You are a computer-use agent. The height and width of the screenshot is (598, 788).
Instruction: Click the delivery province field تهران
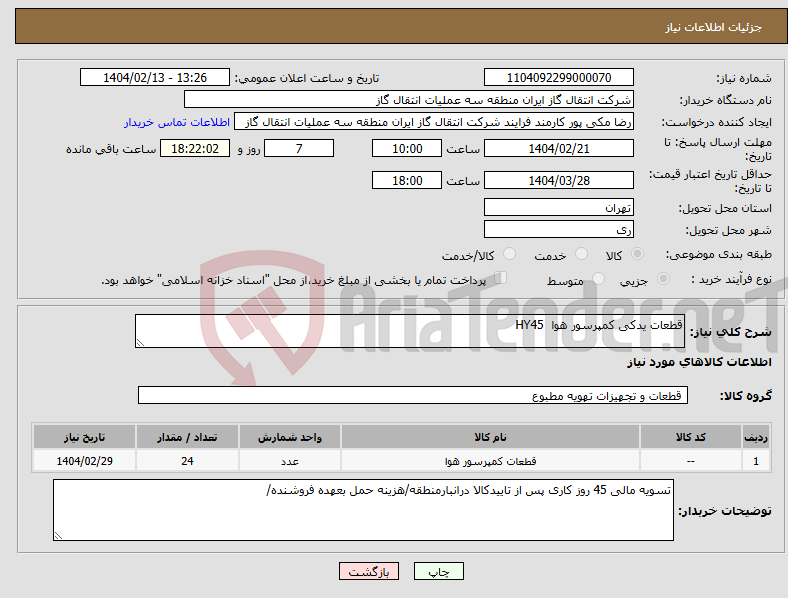click(559, 208)
